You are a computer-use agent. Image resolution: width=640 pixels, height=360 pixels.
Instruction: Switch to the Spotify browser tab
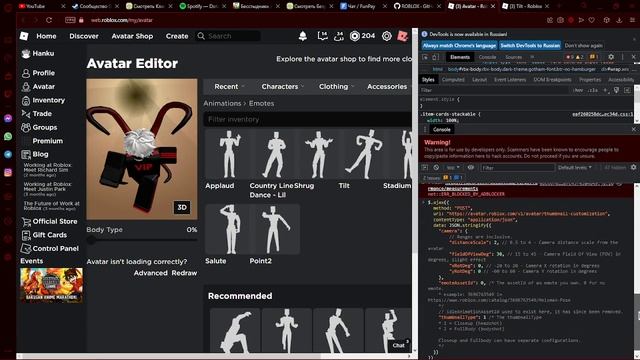[202, 6]
